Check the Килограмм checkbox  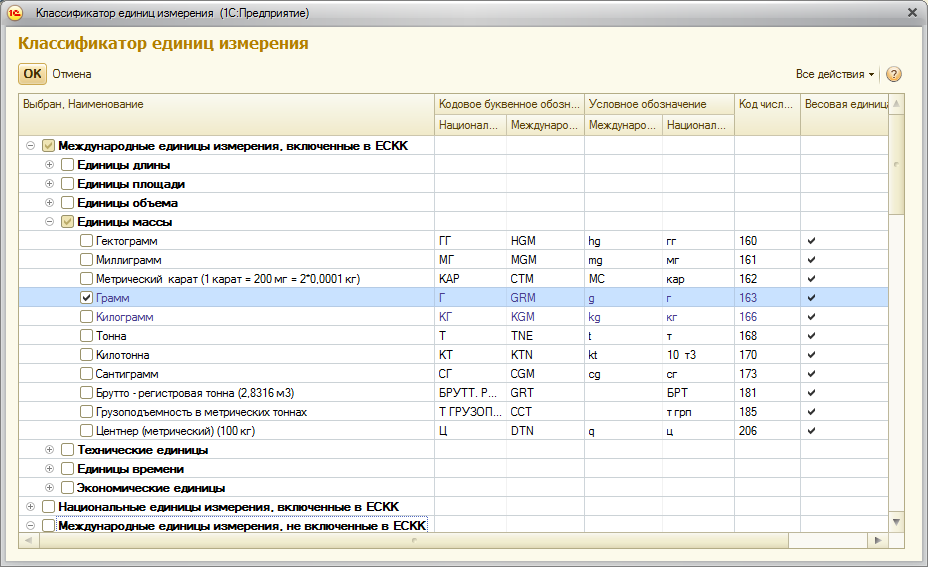coord(87,317)
